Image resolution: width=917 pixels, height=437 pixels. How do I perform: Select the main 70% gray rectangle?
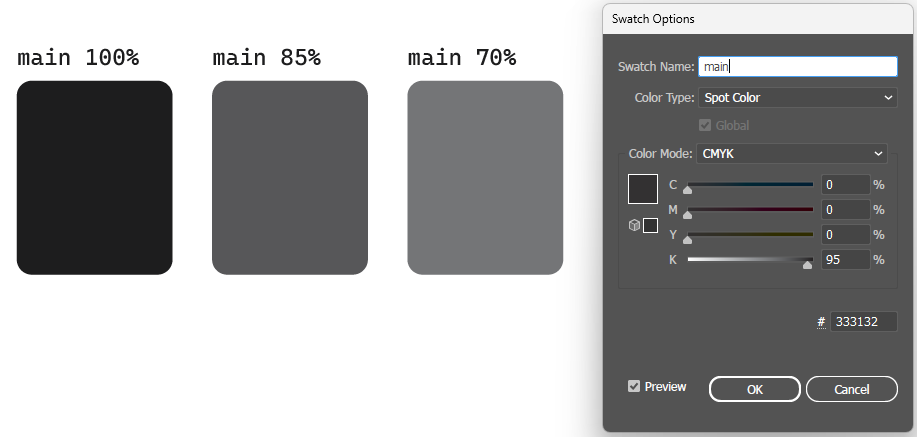[x=485, y=178]
